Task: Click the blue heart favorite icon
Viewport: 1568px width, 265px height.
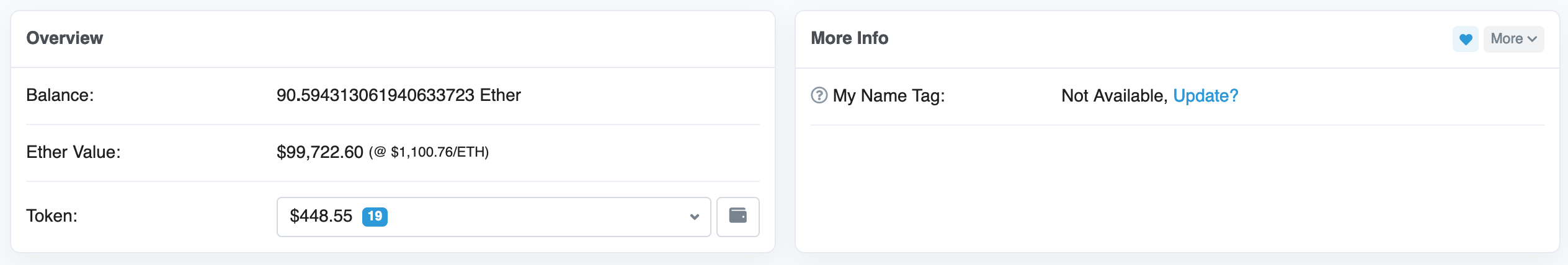Action: click(1465, 40)
